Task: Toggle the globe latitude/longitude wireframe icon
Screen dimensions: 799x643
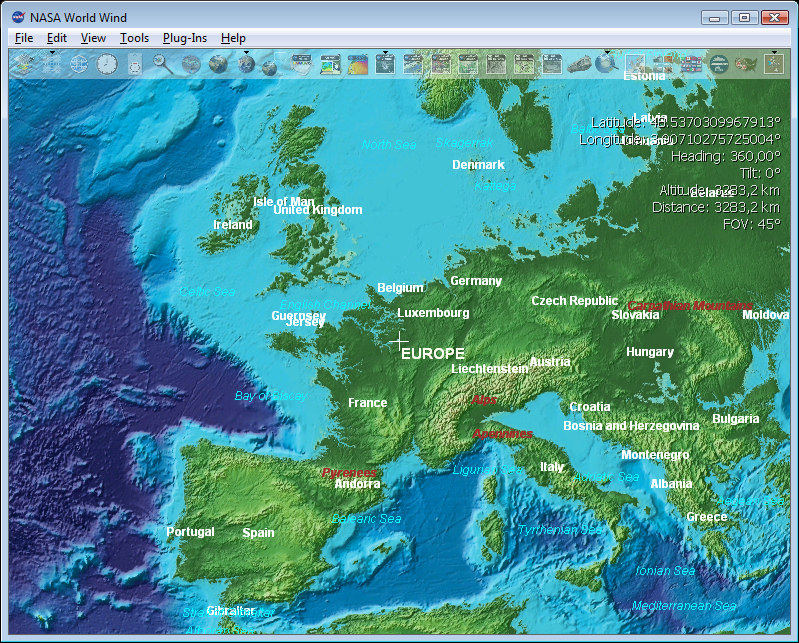Action: 79,64
